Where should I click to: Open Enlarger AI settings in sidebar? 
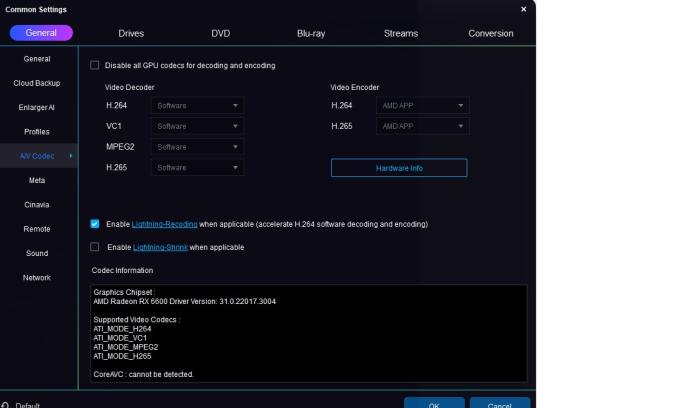click(37, 107)
